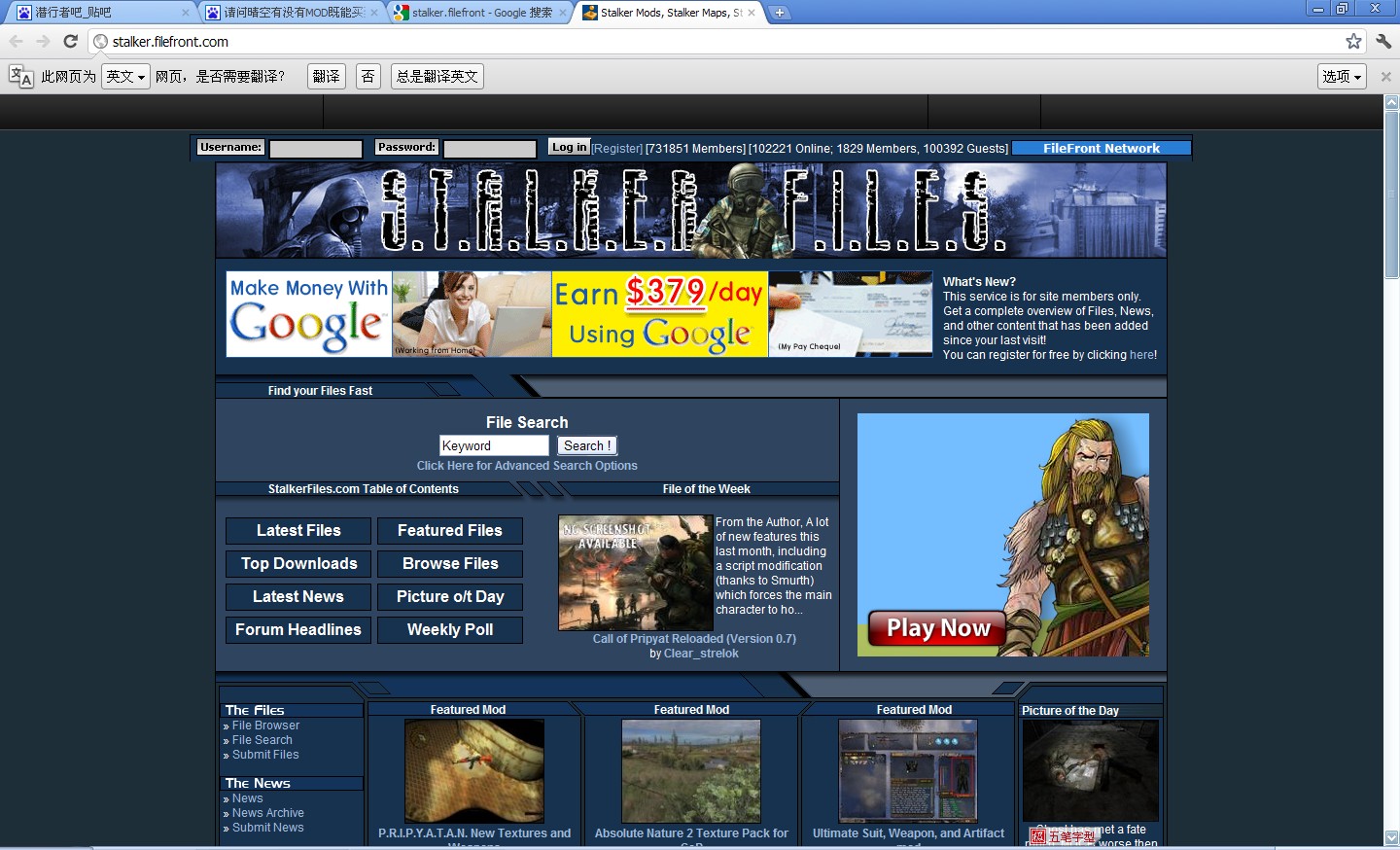Click the 五笔字型 input method indicator

(x=1064, y=836)
